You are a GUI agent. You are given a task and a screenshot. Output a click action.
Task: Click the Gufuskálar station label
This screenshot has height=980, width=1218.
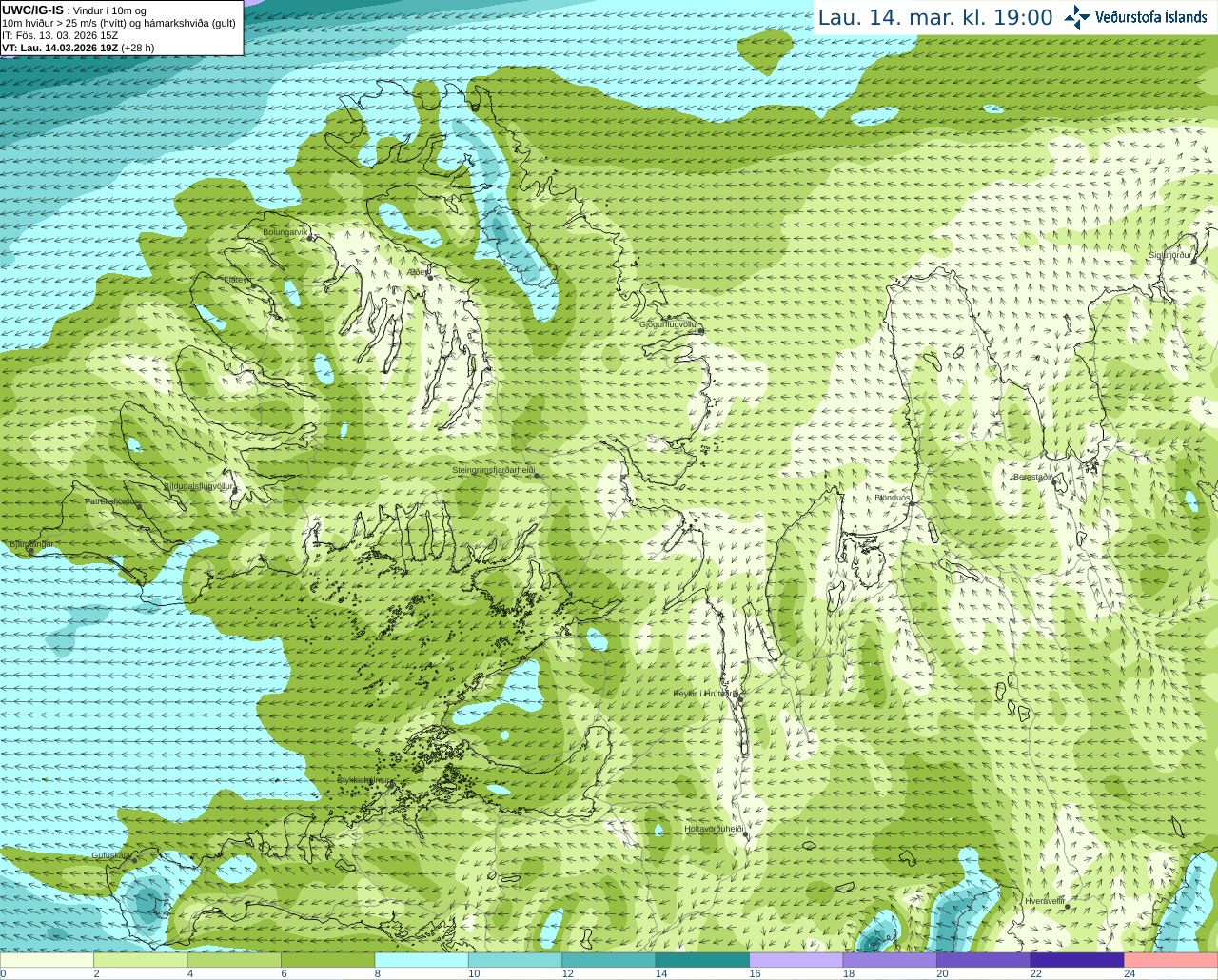point(111,855)
